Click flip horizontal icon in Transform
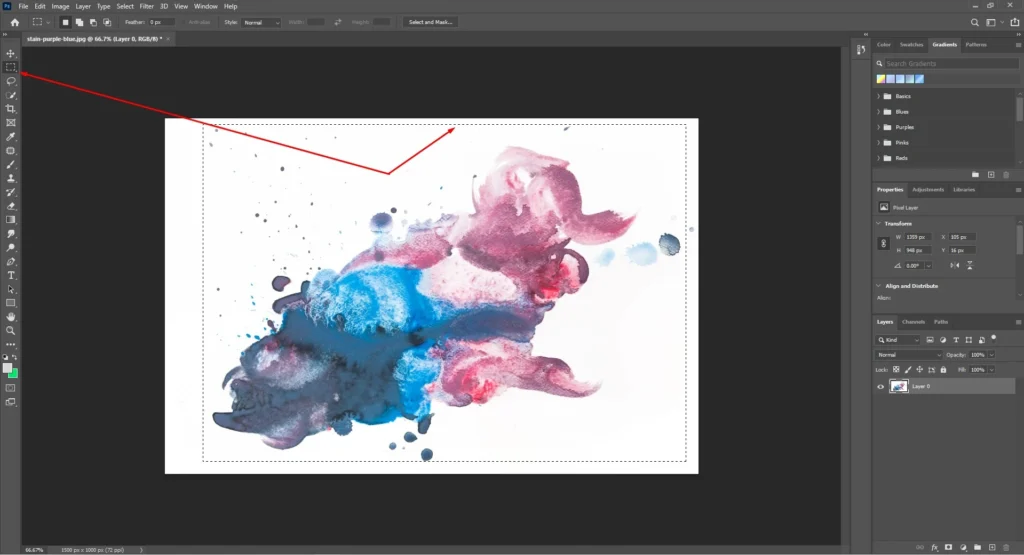The image size is (1024, 555). click(x=955, y=266)
